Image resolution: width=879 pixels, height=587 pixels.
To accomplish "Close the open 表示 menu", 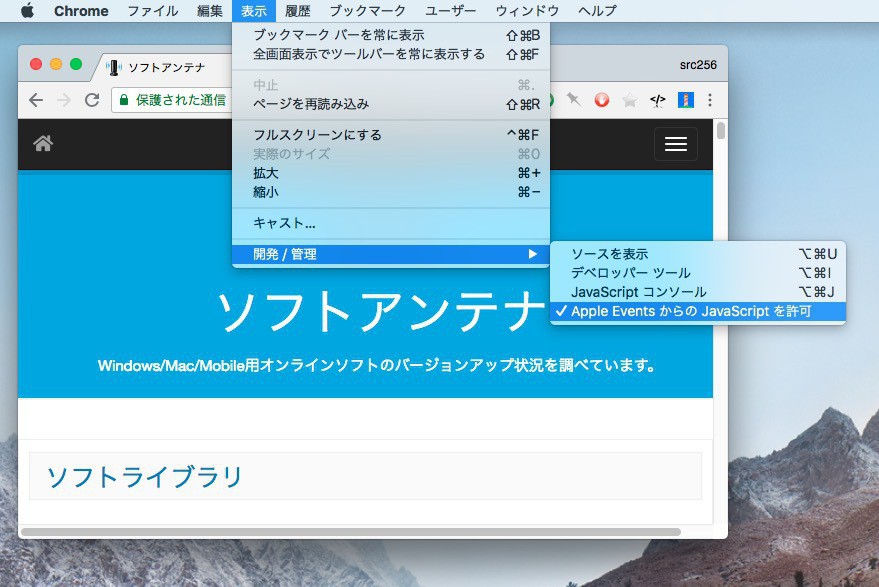I will click(x=253, y=11).
